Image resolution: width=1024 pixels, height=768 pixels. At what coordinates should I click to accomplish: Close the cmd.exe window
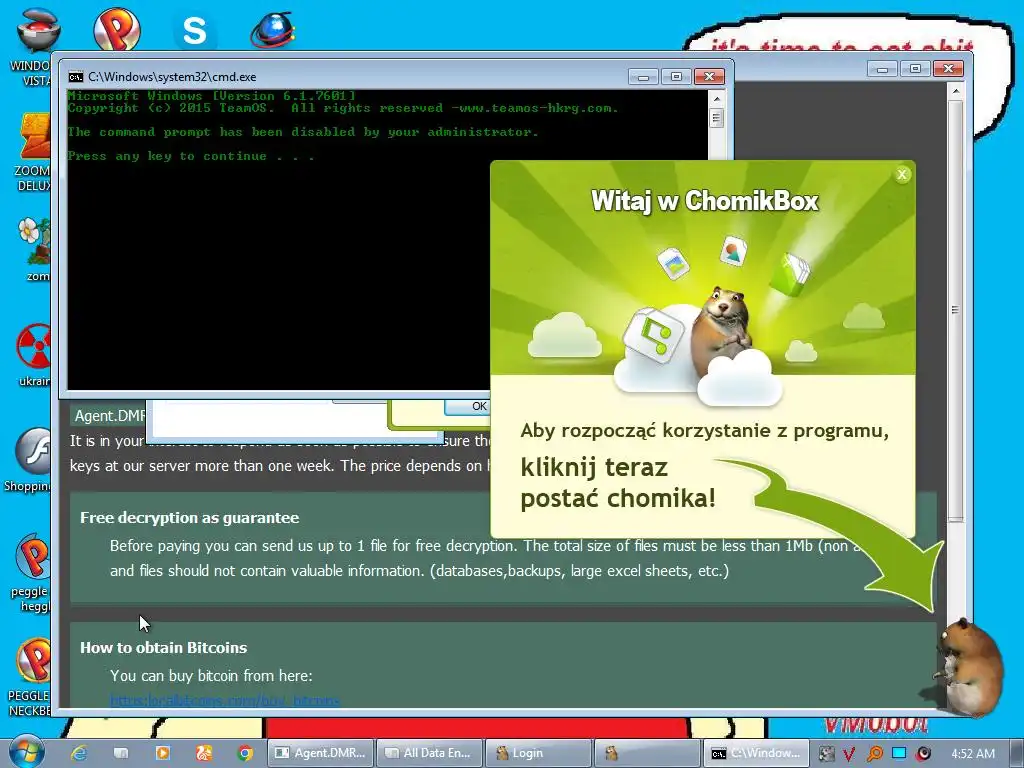pyautogui.click(x=709, y=77)
